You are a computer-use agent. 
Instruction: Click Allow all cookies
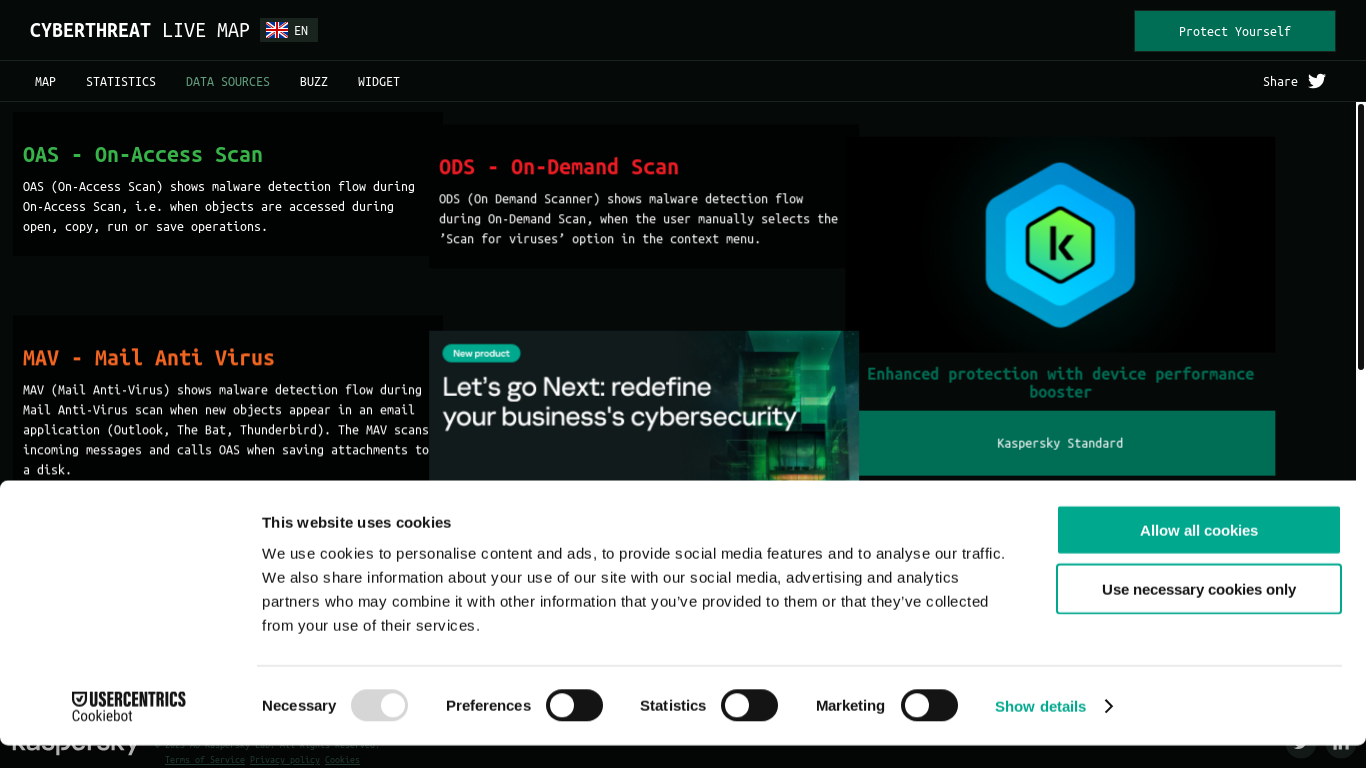click(1199, 530)
